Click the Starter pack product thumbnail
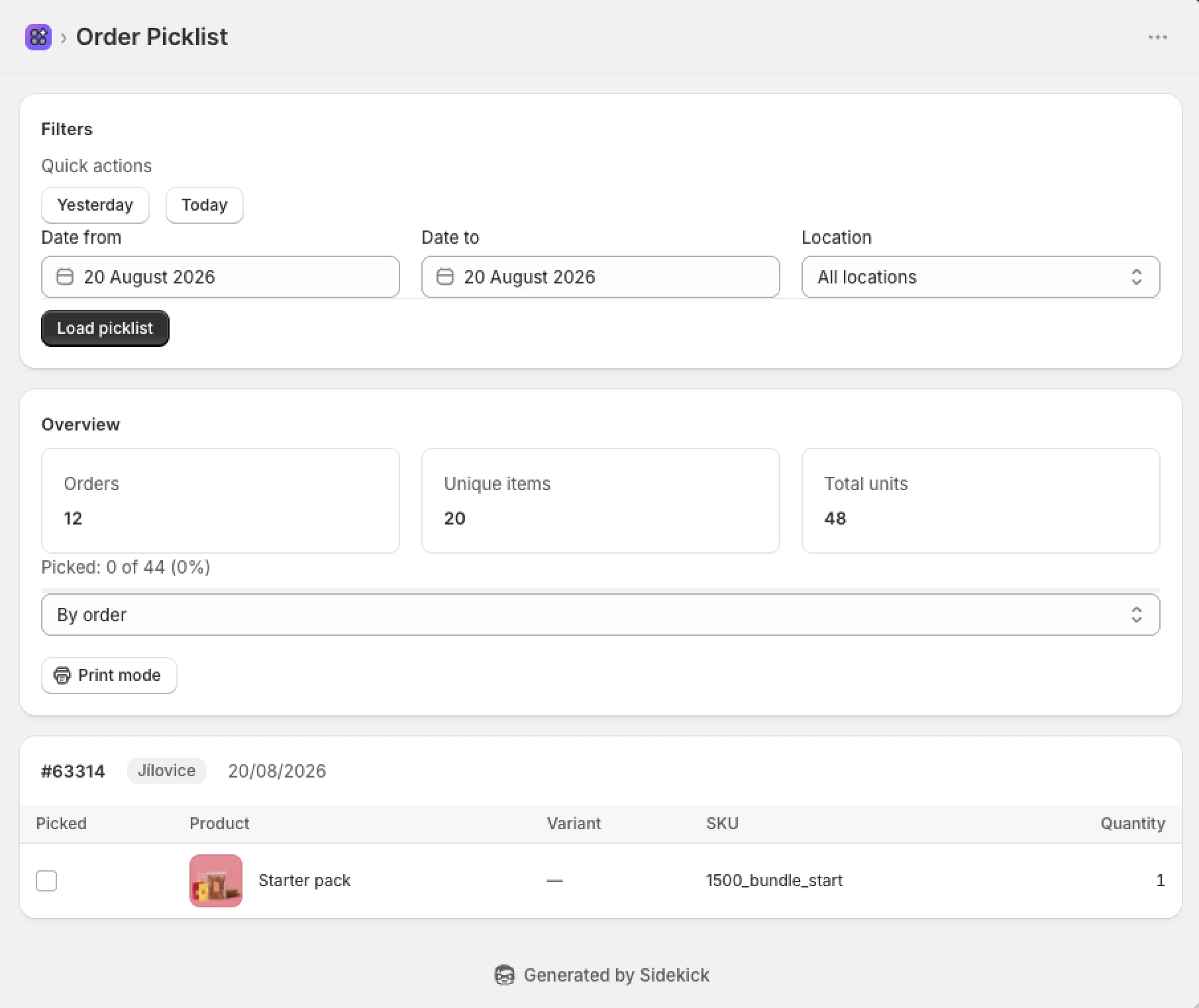Viewport: 1199px width, 1008px height. pyautogui.click(x=216, y=881)
